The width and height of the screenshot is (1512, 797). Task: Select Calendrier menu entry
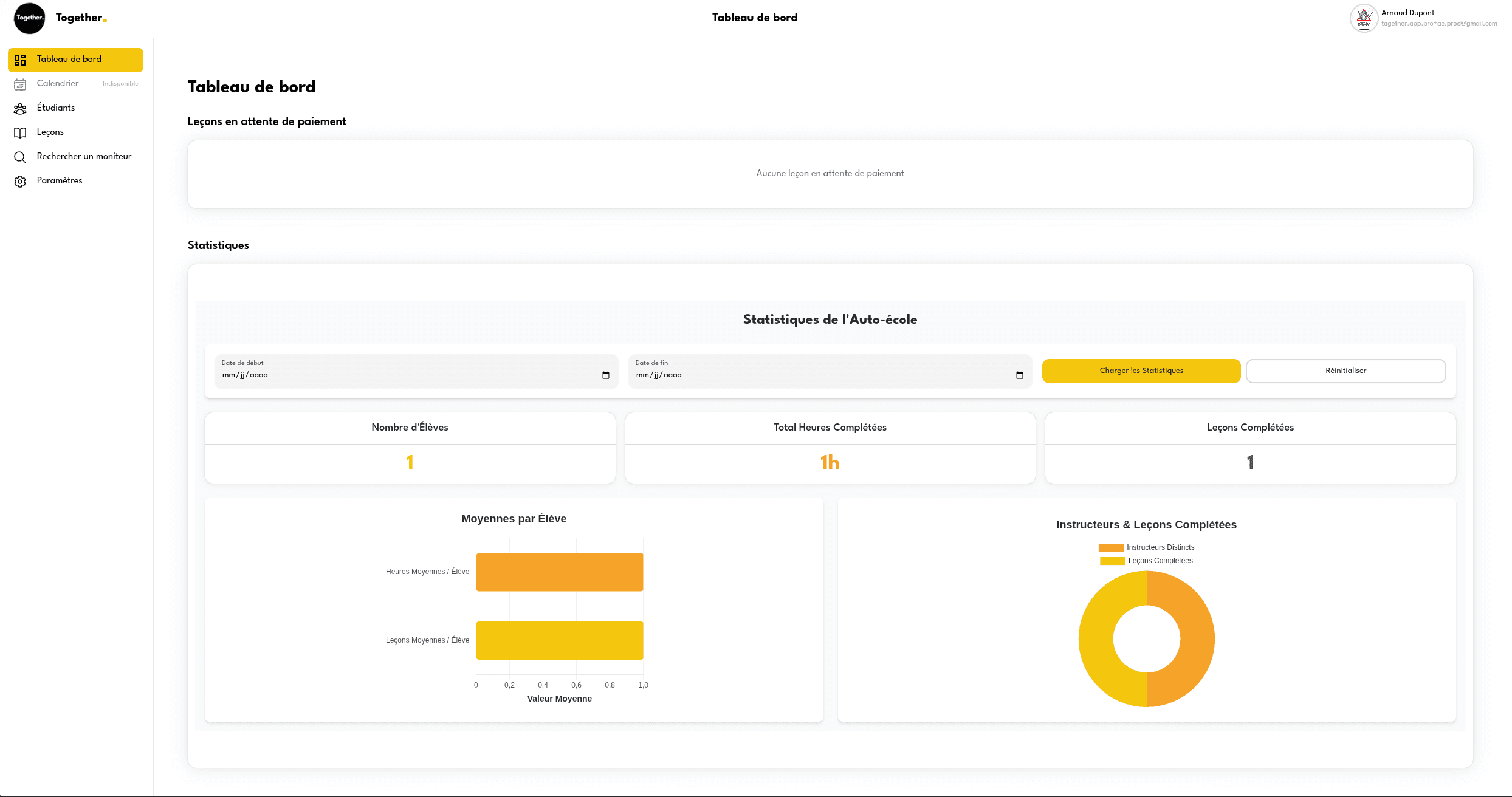(x=75, y=84)
